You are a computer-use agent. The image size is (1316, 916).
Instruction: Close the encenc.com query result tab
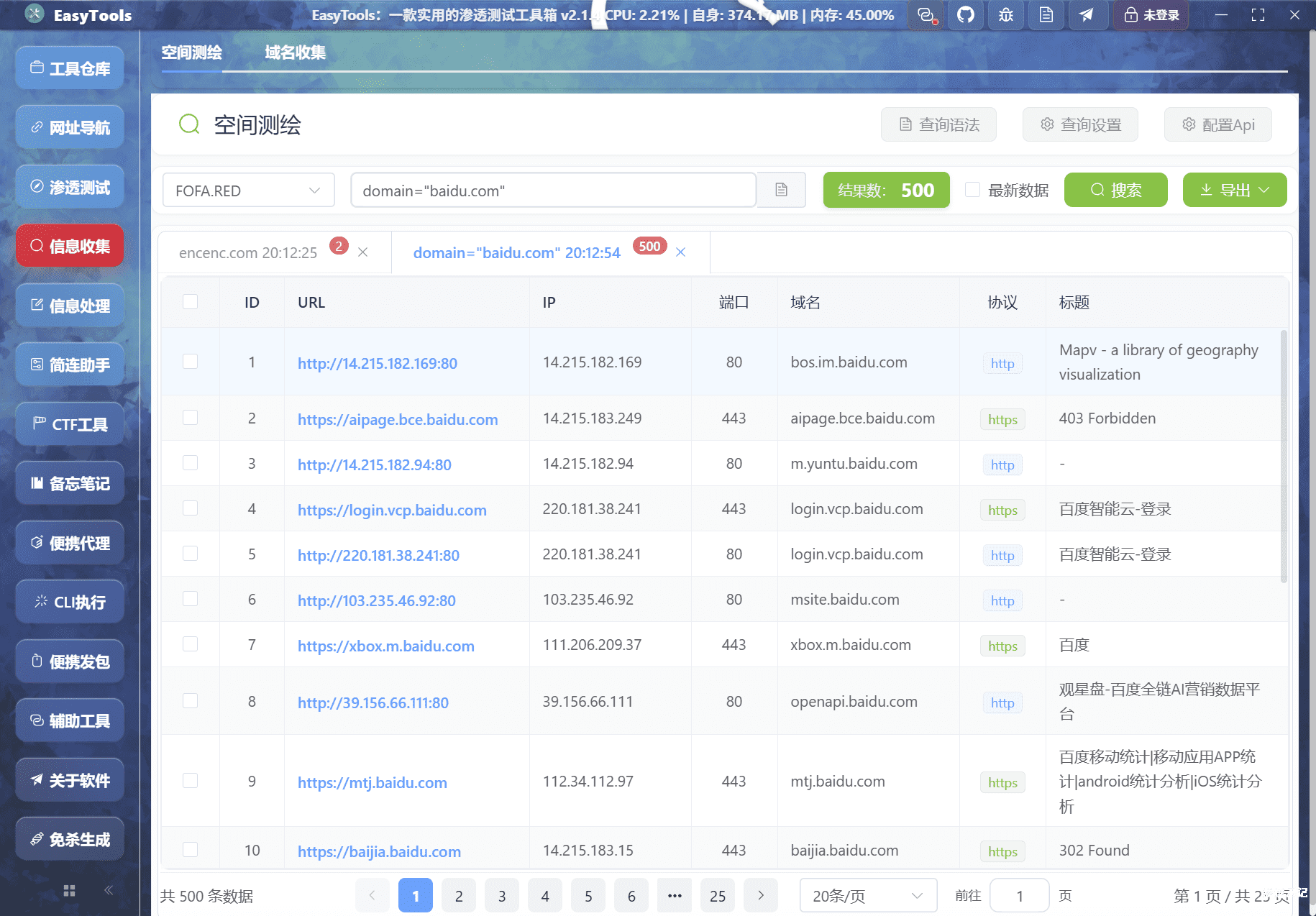click(x=363, y=252)
